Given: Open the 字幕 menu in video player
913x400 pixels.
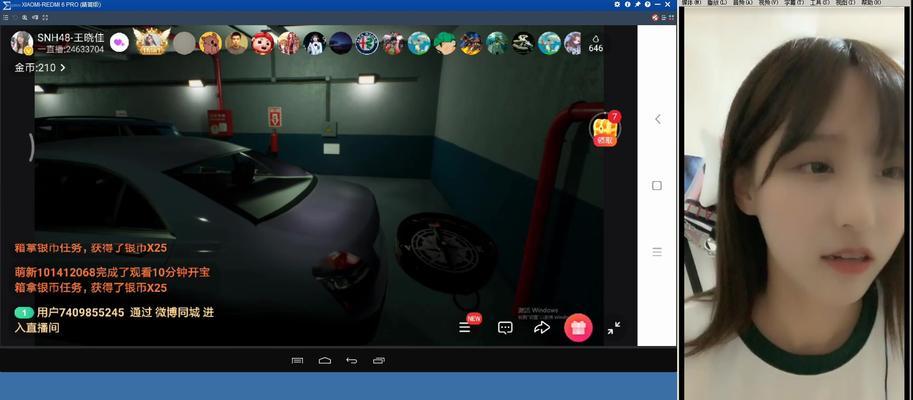Looking at the screenshot, I should (793, 3).
